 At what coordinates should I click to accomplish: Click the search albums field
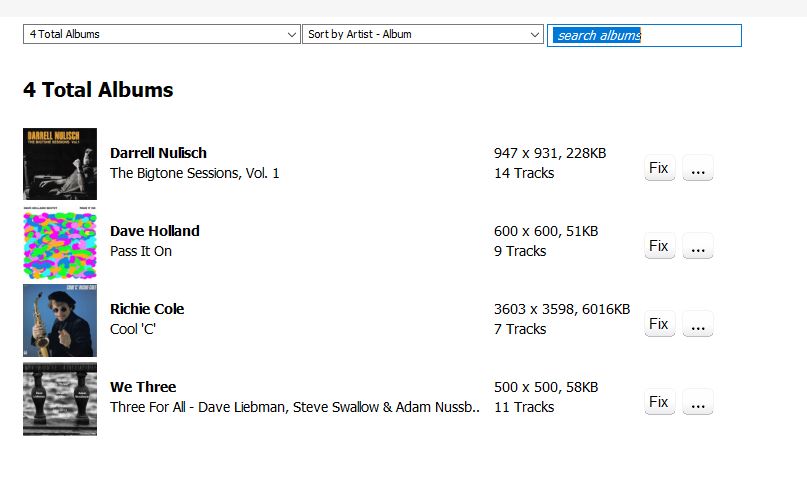point(644,35)
